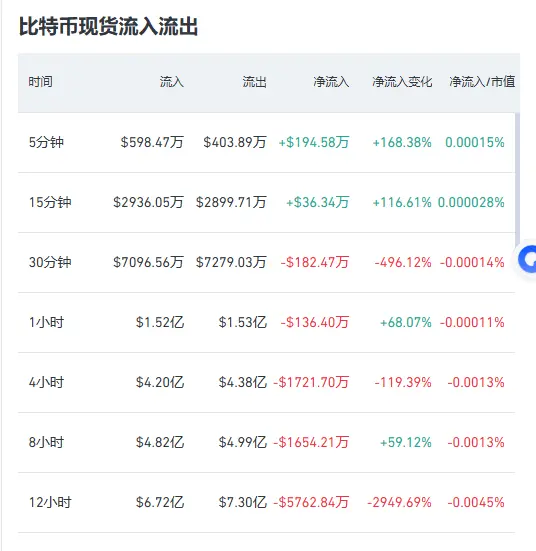Click outflow value $403.89万

coord(235,142)
